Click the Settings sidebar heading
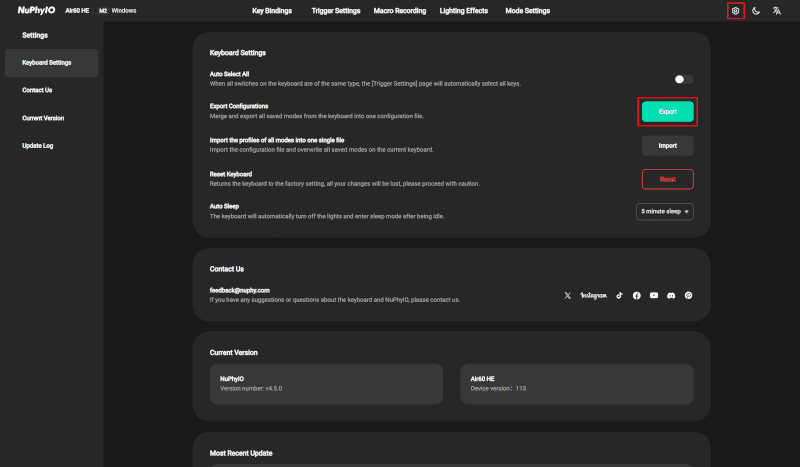 pos(35,35)
